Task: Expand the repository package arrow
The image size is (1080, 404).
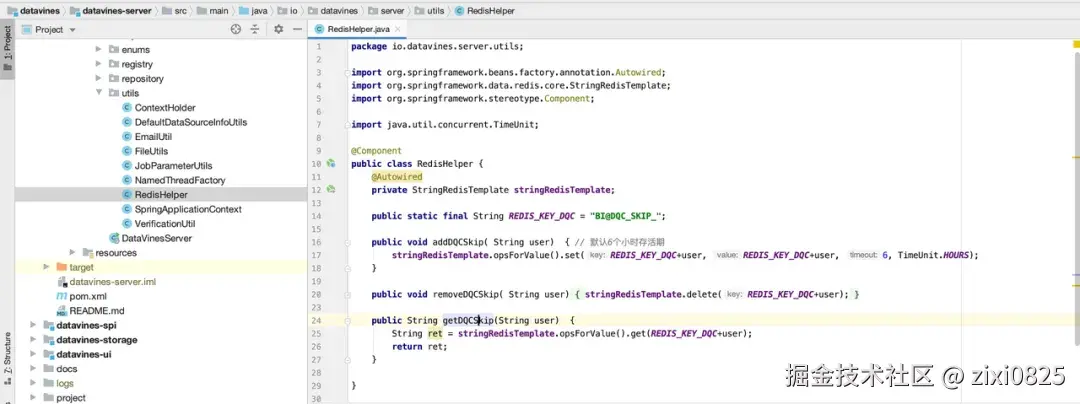Action: coord(98,78)
